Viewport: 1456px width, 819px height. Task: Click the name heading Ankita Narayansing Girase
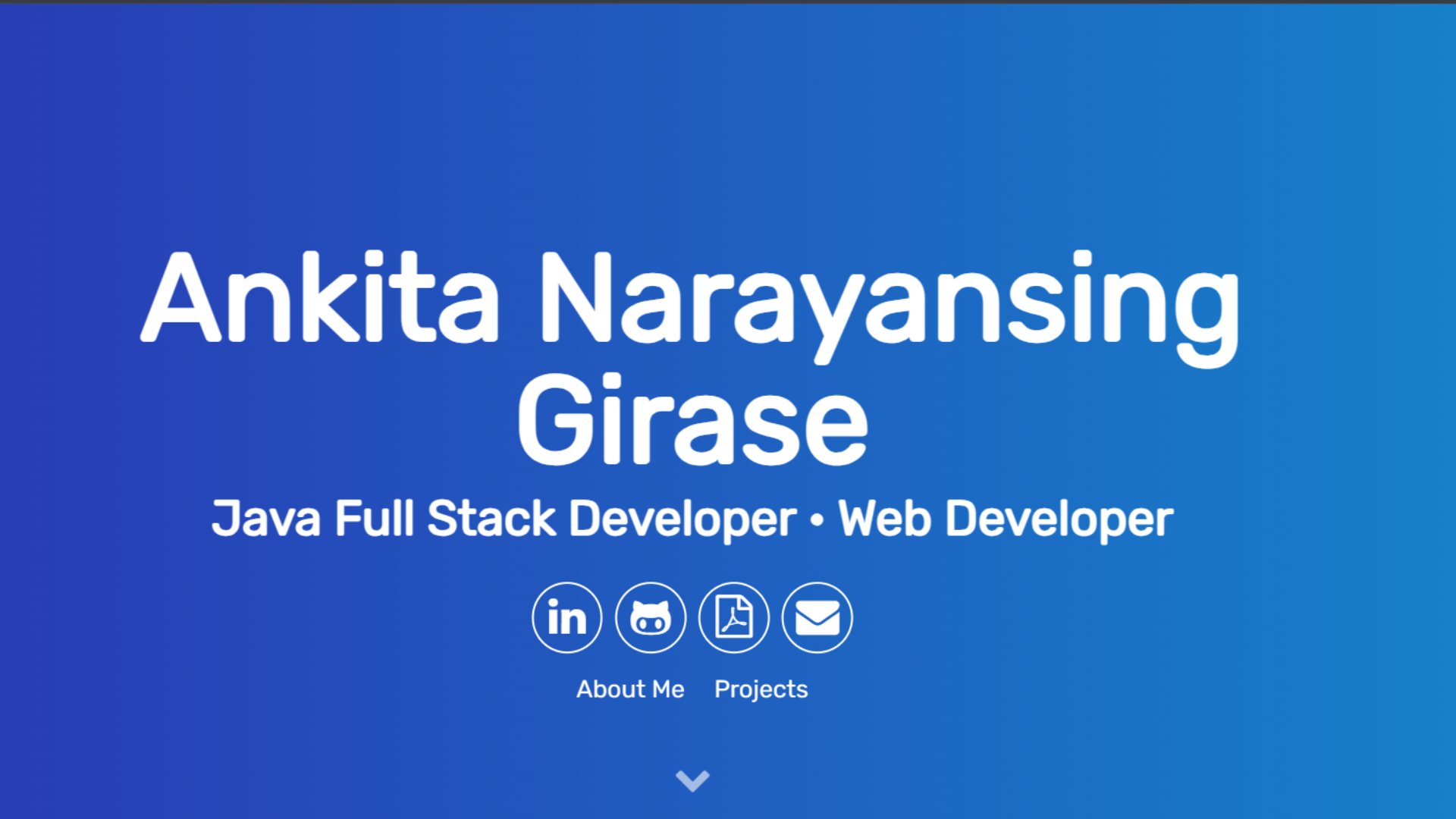click(691, 357)
